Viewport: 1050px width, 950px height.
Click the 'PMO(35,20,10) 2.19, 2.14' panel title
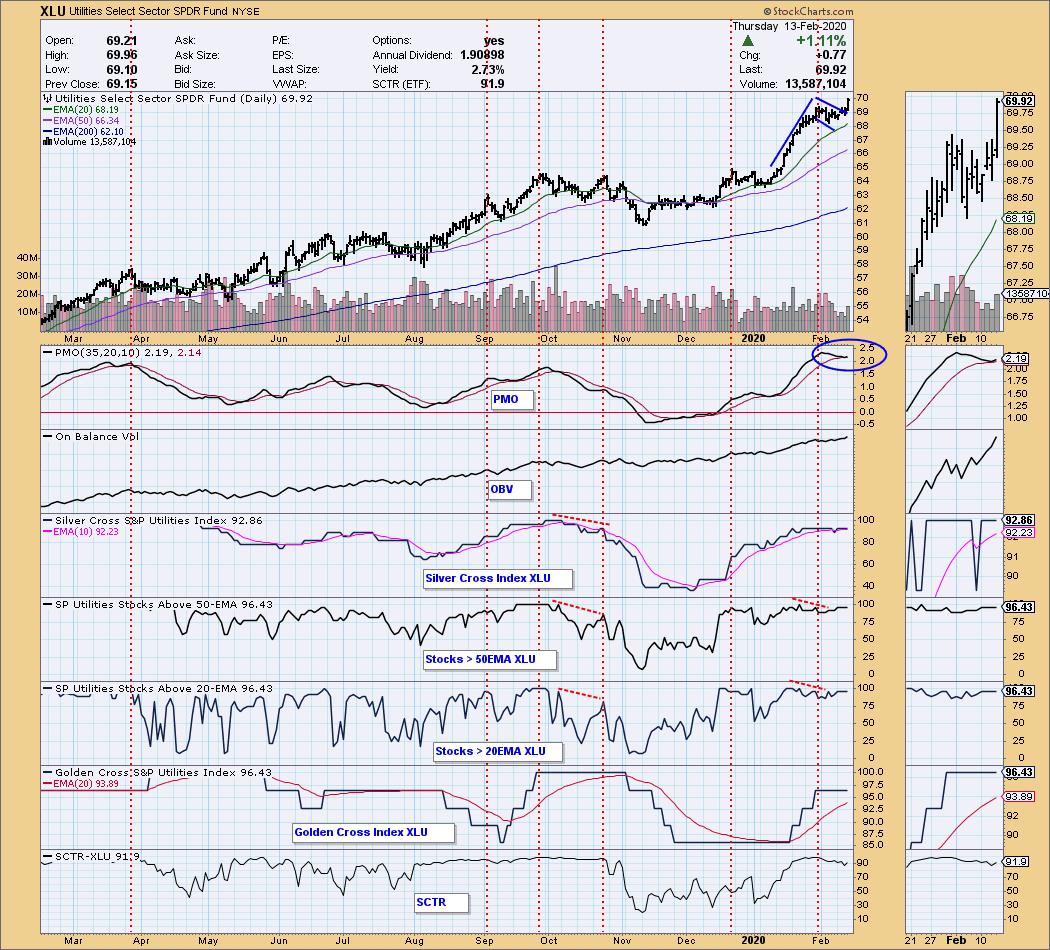[122, 352]
